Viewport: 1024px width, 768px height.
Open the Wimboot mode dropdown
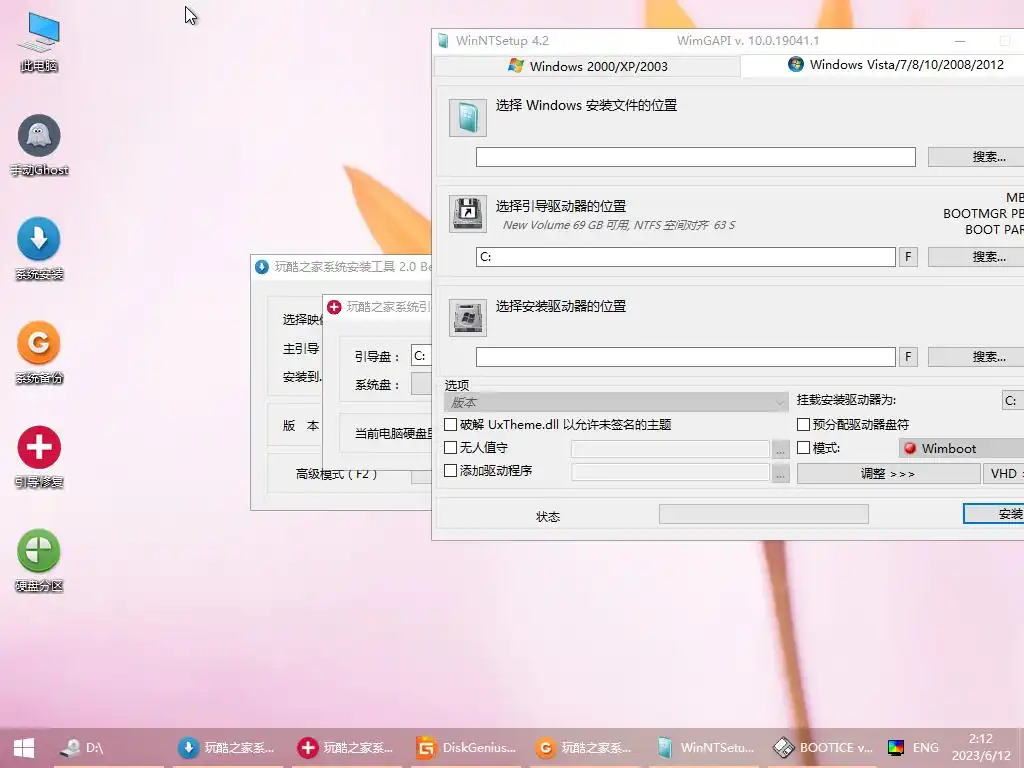[961, 448]
